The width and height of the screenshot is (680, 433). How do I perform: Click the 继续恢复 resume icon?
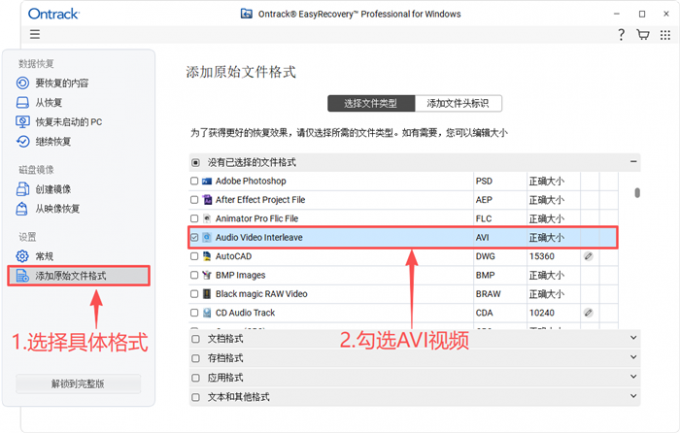point(23,141)
